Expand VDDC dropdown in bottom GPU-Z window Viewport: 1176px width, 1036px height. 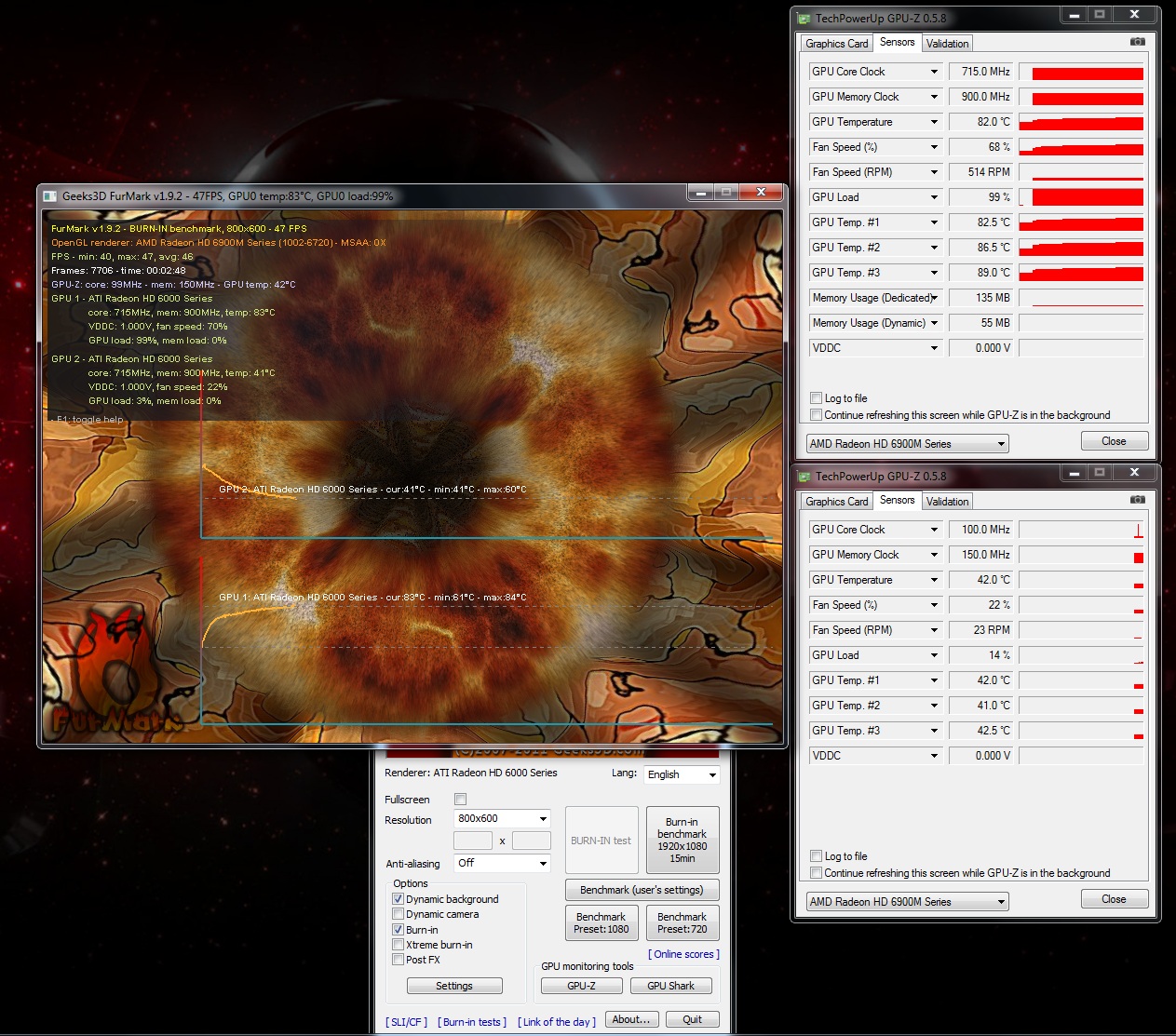(x=935, y=756)
